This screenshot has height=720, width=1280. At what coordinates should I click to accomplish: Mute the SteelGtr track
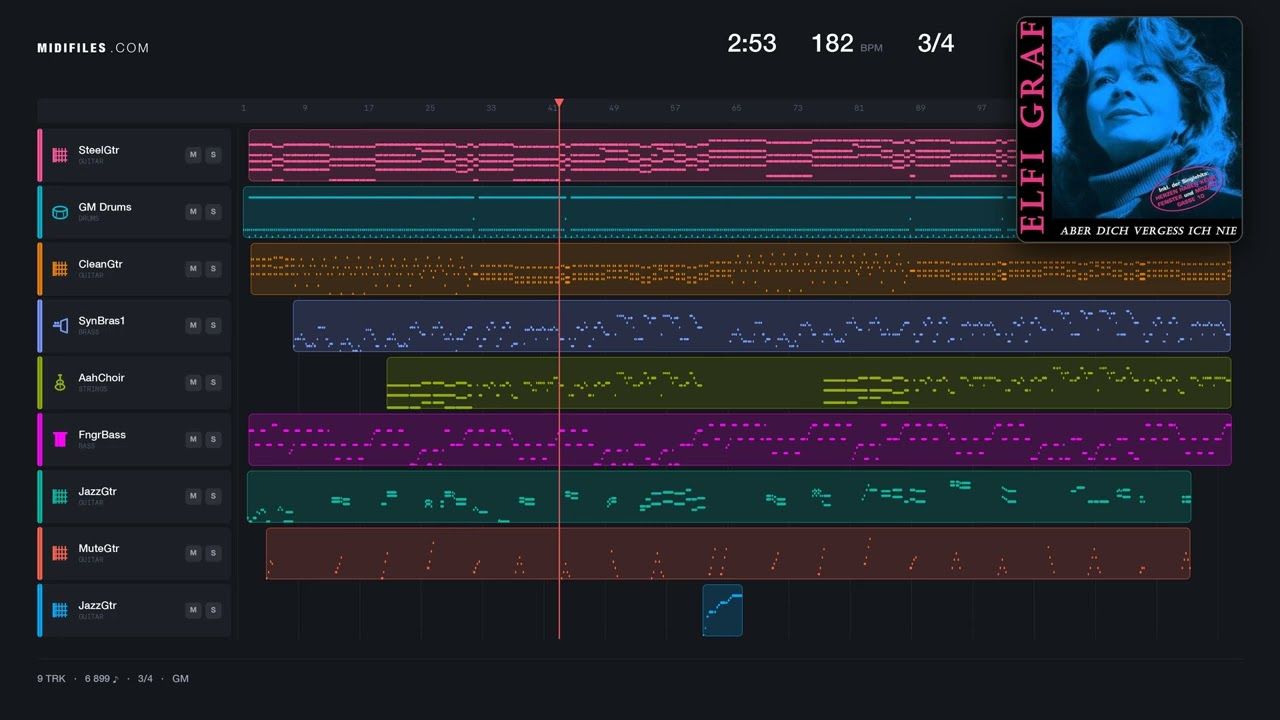pyautogui.click(x=193, y=155)
